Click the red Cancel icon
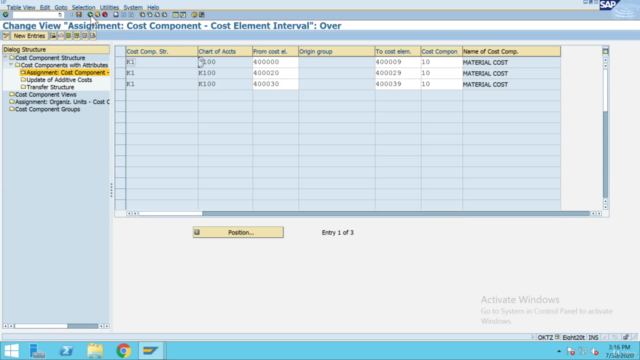The height and width of the screenshot is (360, 640). pos(105,15)
